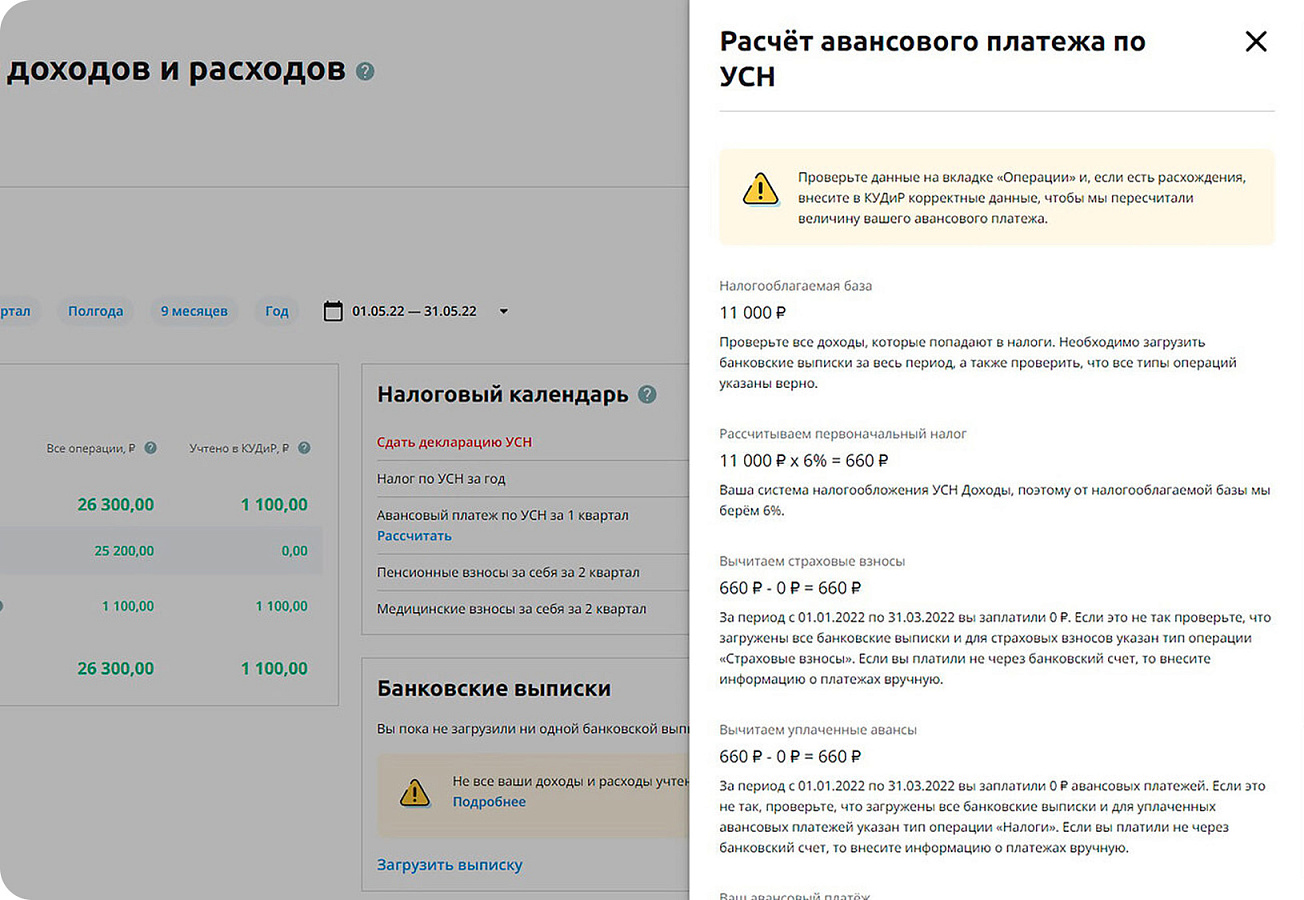This screenshot has height=900, width=1304.
Task: Close the УСН advance payment calculation panel
Action: (x=1255, y=41)
